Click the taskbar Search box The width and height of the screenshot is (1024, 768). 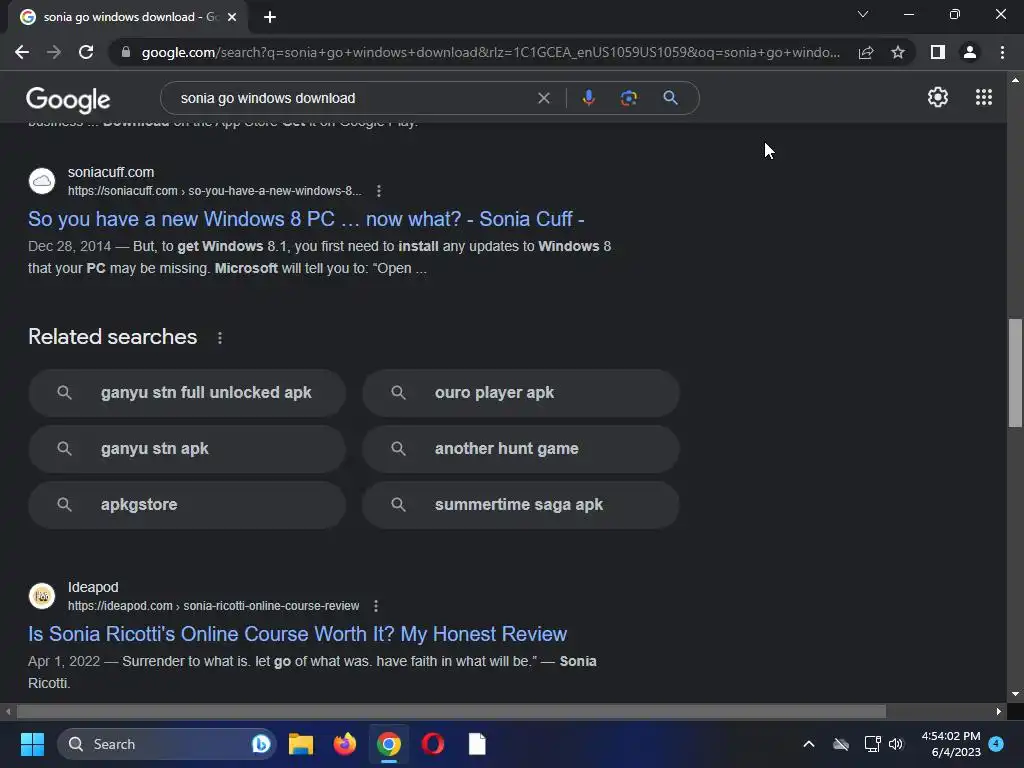(x=167, y=744)
